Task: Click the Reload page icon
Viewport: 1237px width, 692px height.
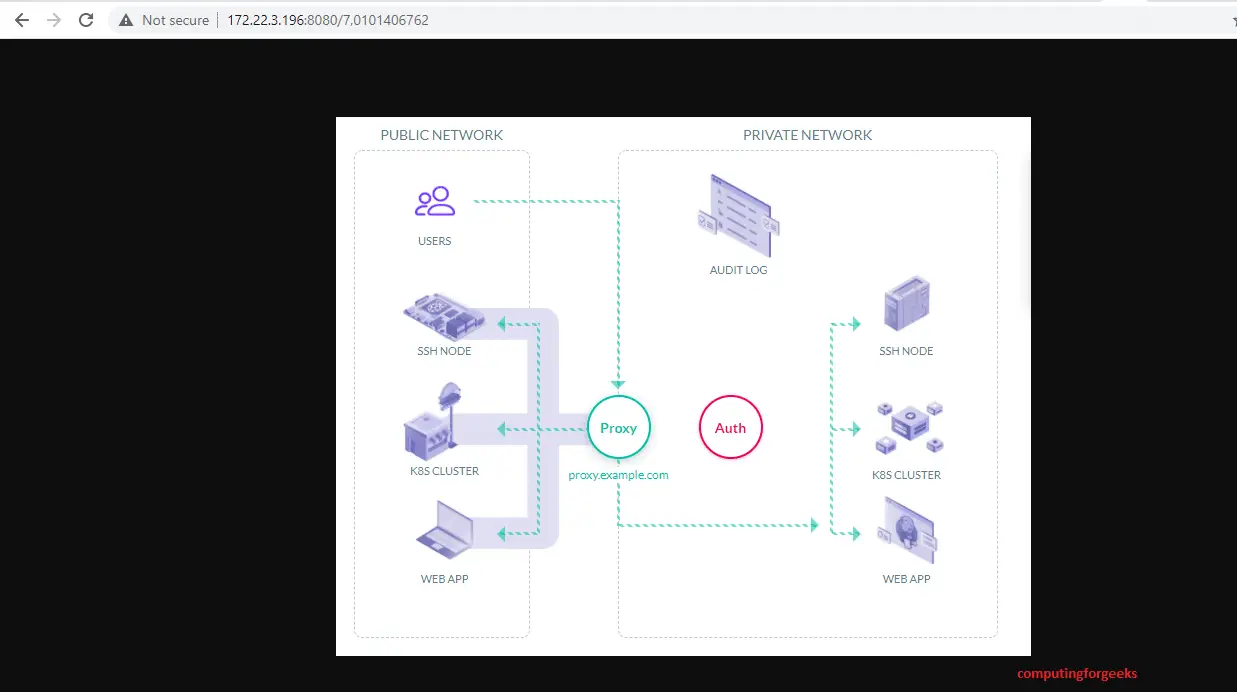Action: point(86,19)
